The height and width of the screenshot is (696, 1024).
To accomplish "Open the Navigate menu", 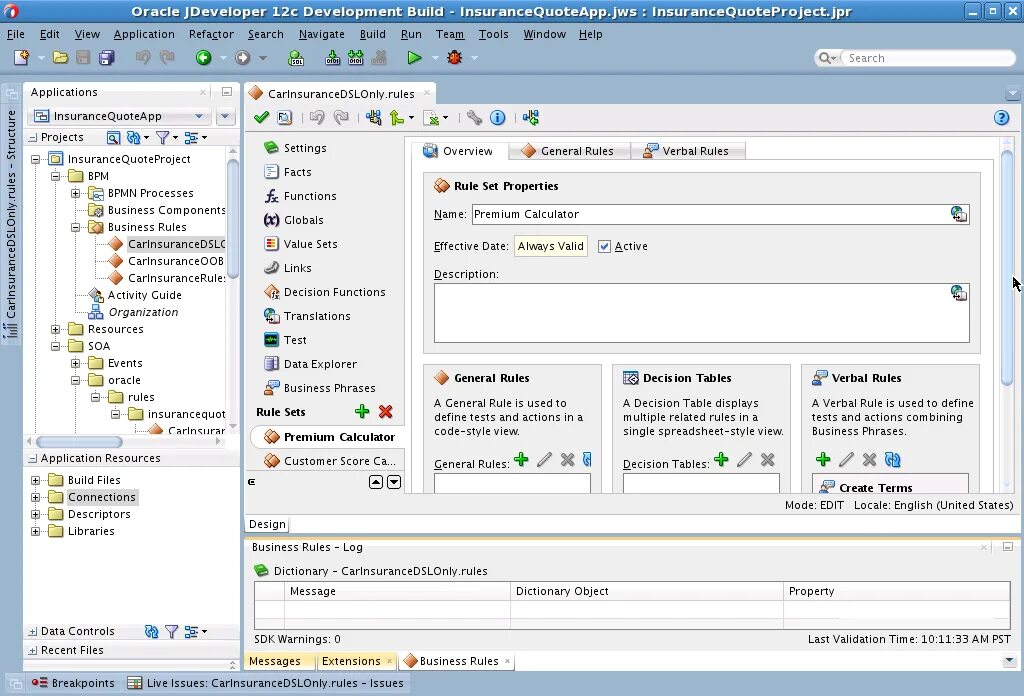I will [x=321, y=34].
